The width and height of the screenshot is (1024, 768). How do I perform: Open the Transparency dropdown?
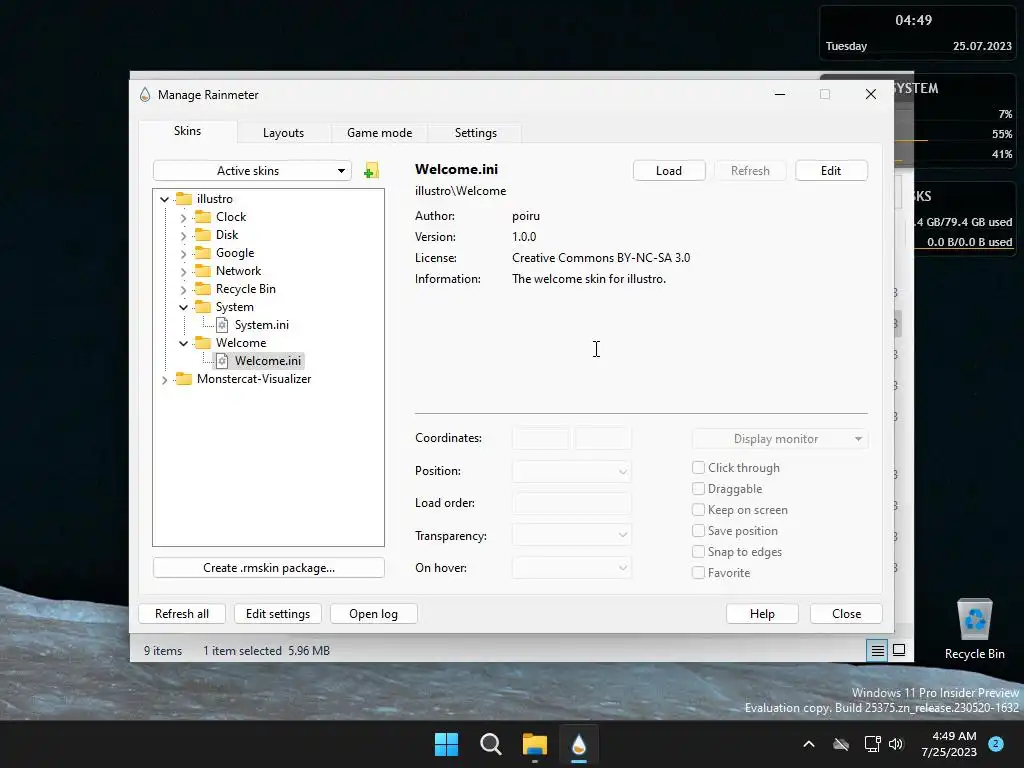tap(571, 535)
